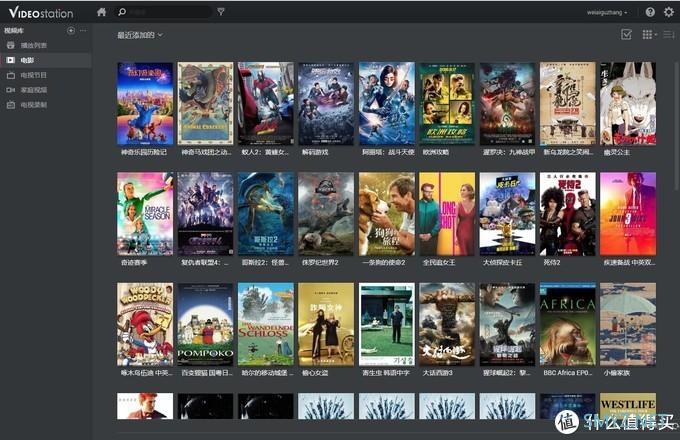Open the 电视节目 library
The height and width of the screenshot is (440, 680).
coord(46,75)
